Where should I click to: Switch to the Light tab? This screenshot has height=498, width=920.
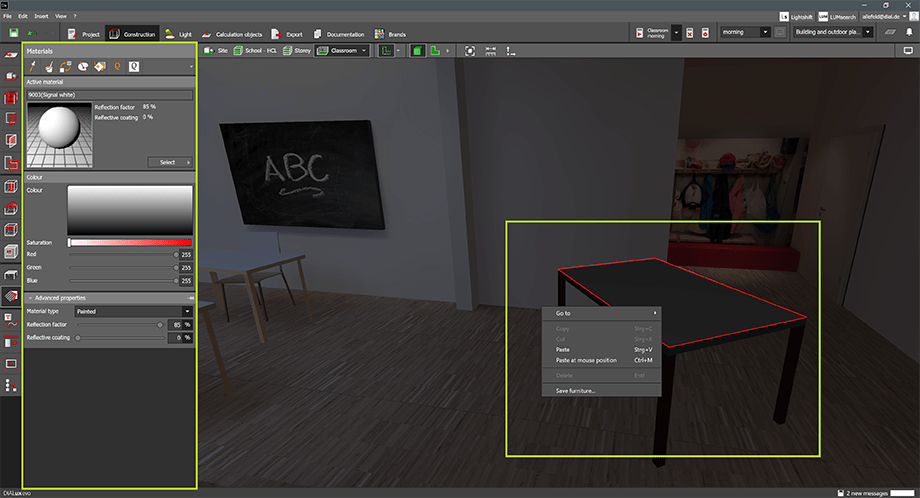point(178,34)
